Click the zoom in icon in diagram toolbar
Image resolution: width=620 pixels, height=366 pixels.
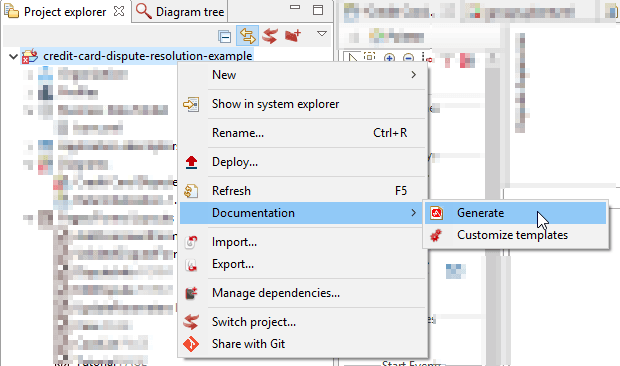pyautogui.click(x=389, y=58)
